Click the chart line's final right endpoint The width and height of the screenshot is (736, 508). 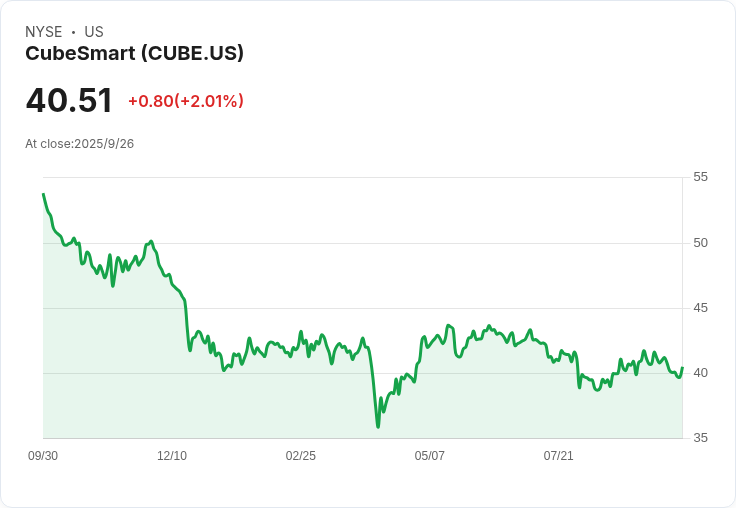pos(682,368)
